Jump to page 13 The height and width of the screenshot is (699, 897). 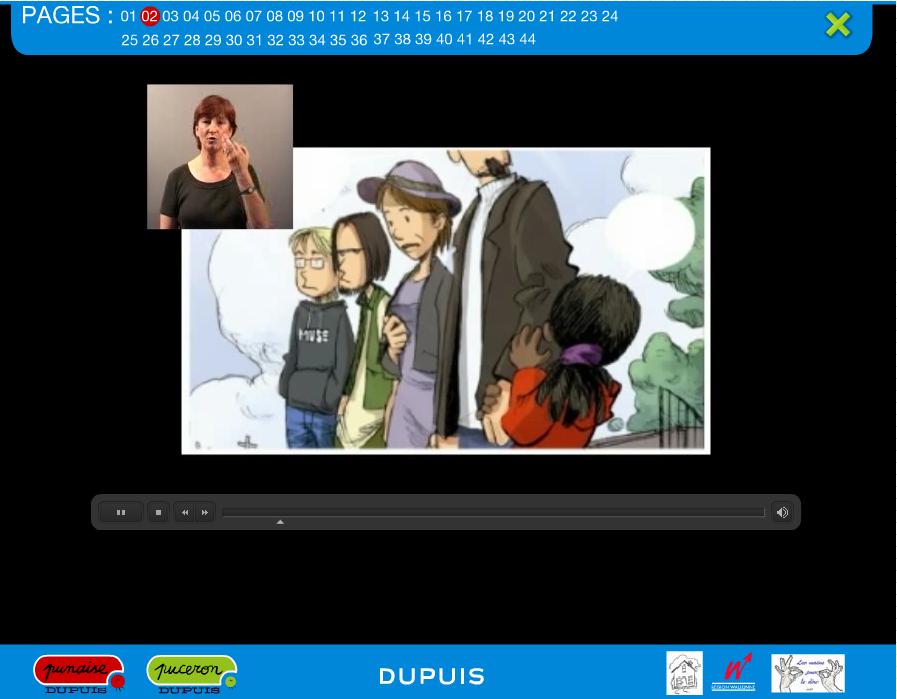point(381,16)
